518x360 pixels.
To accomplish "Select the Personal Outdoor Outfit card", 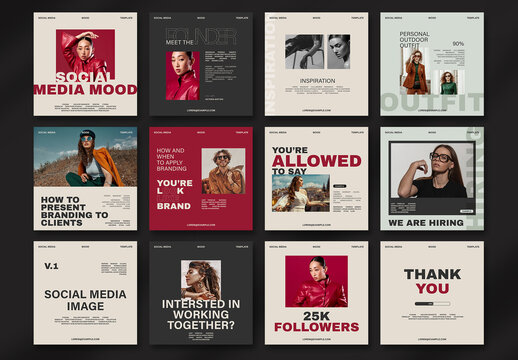I will [x=432, y=64].
